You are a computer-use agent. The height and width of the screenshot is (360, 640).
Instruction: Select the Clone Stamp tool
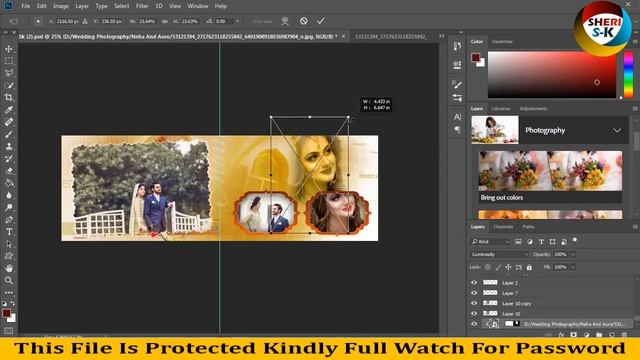pyautogui.click(x=9, y=147)
